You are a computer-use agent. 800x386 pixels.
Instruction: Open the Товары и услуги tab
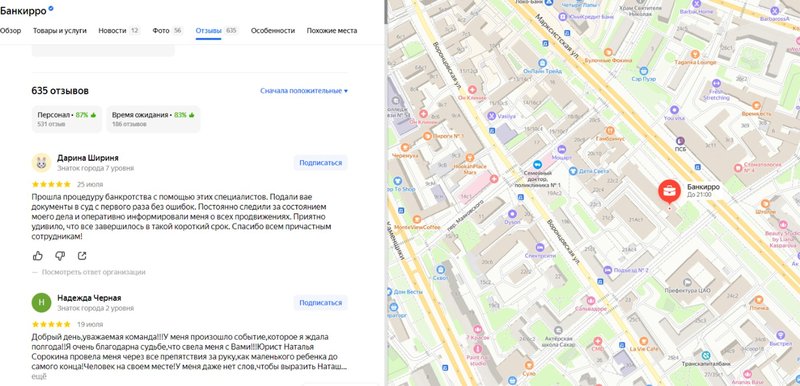(60, 31)
